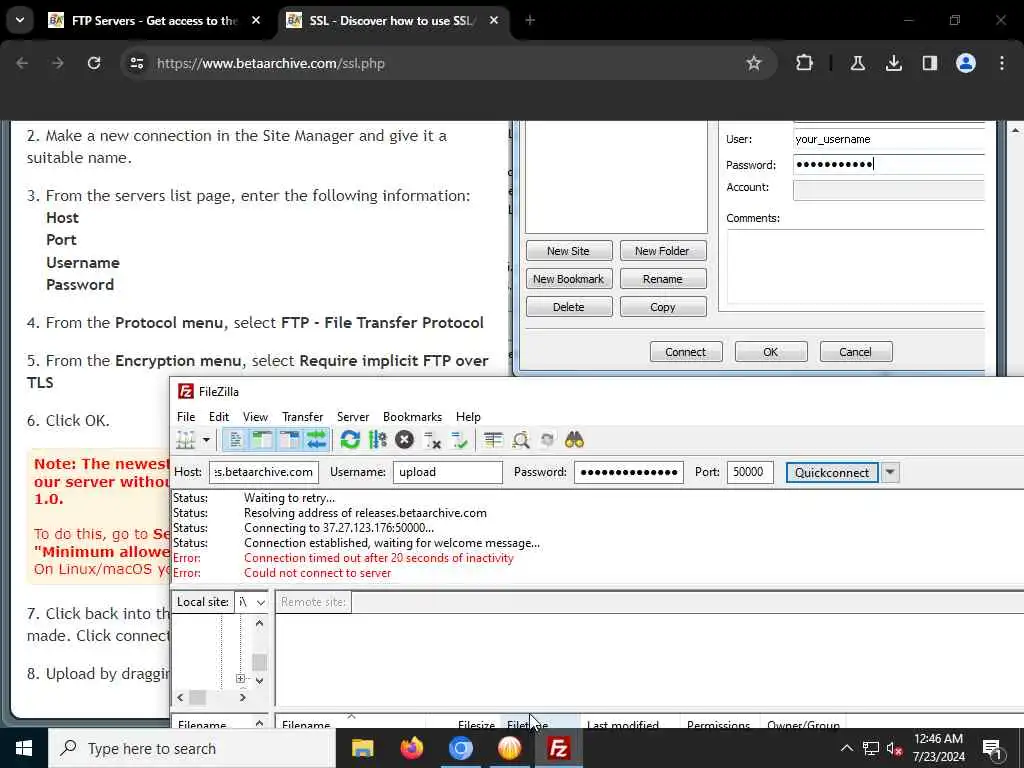Click the Reconnect to last server icon
Viewport: 1024px width, 768px height.
(x=459, y=440)
